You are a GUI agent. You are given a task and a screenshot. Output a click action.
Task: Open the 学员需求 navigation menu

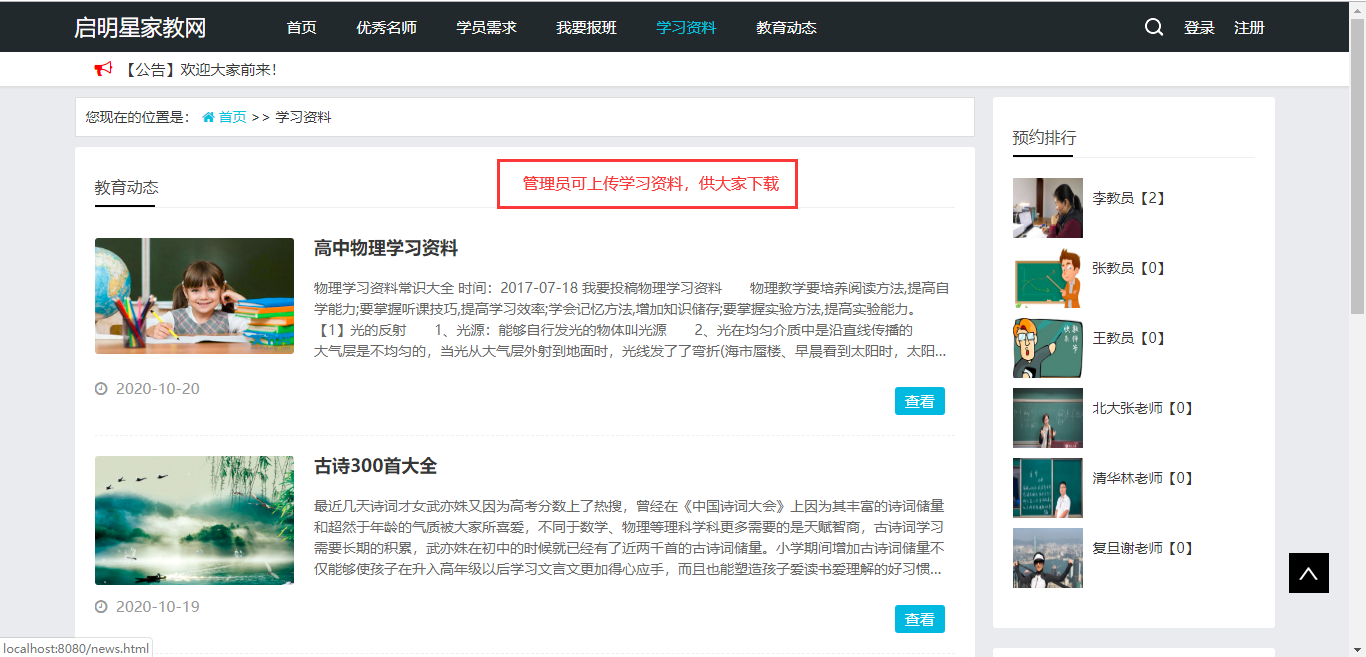(486, 28)
